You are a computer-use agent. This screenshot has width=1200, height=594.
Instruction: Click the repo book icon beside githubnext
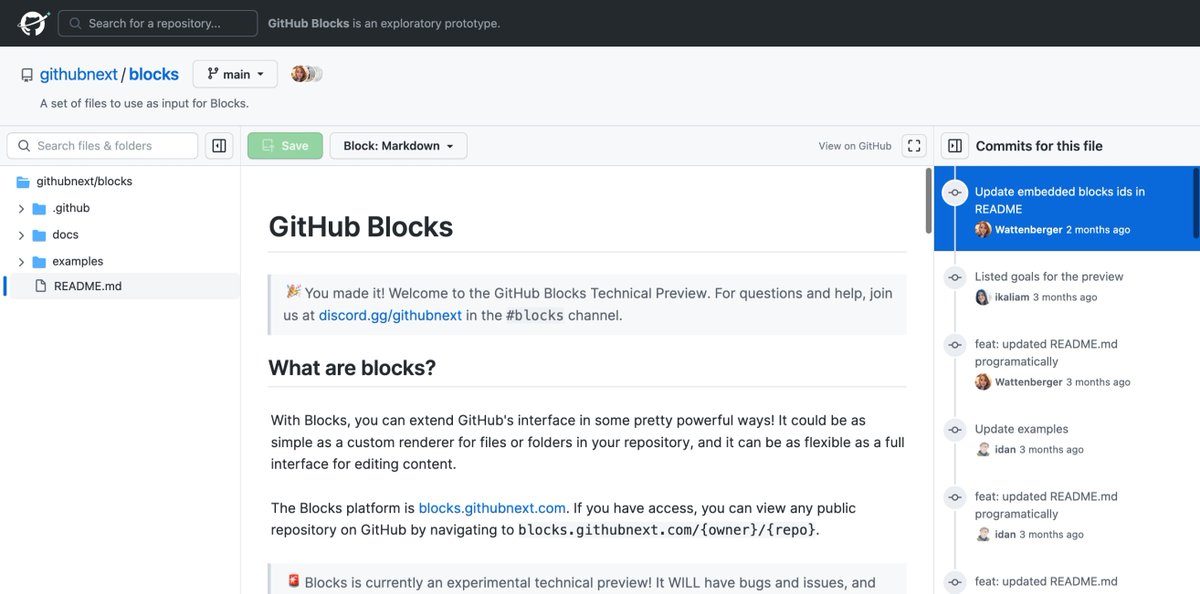pos(27,75)
